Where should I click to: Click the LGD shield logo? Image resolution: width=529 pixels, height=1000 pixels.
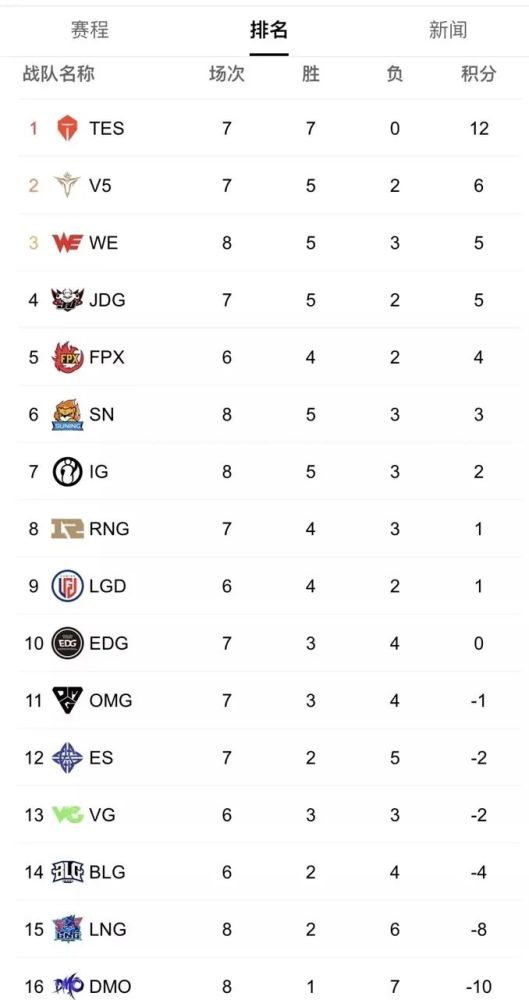[x=68, y=586]
